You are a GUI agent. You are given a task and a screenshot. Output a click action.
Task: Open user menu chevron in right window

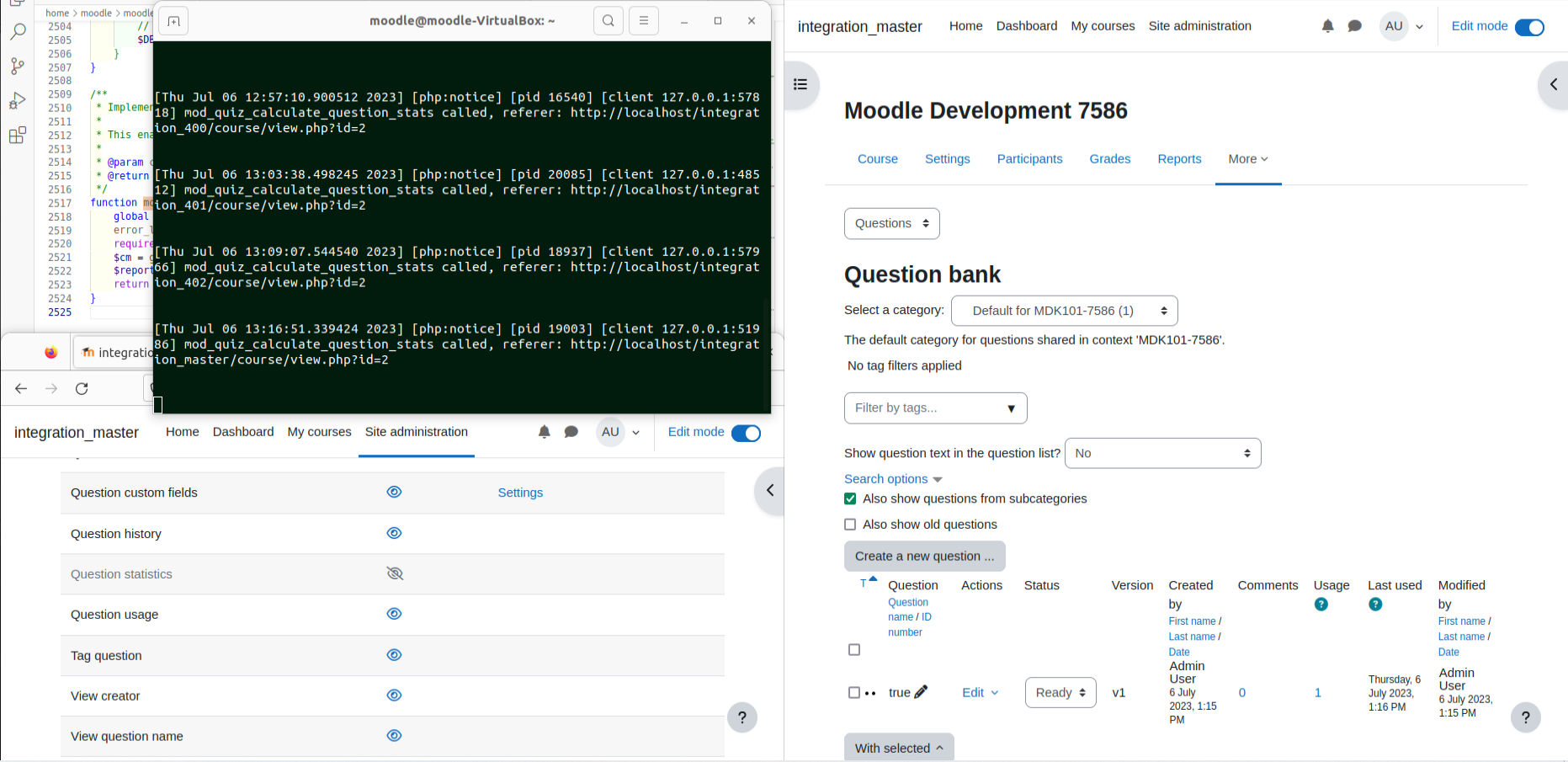point(1420,27)
